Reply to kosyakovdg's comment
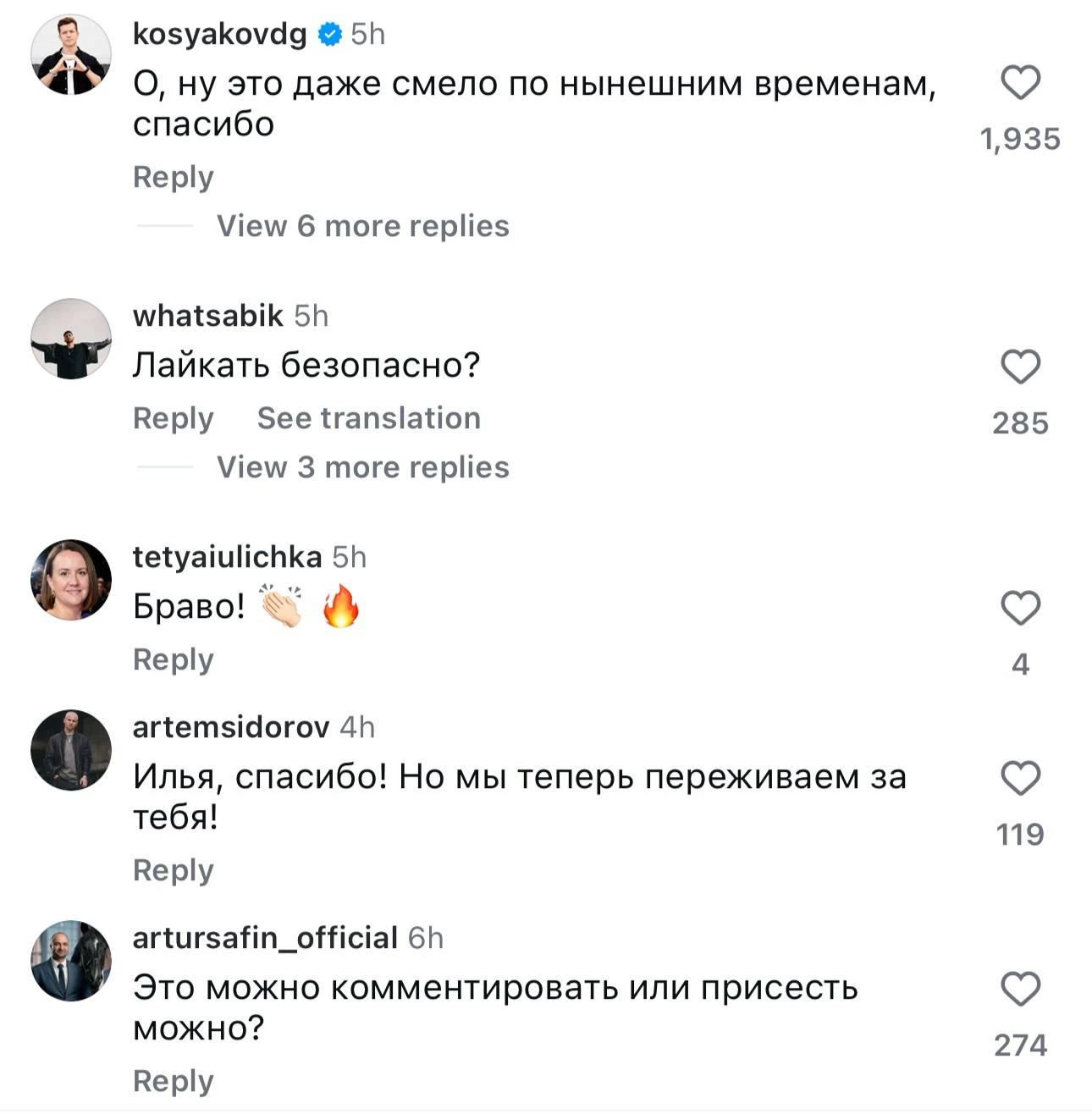Screen dimensions: 1092x1114 (174, 177)
